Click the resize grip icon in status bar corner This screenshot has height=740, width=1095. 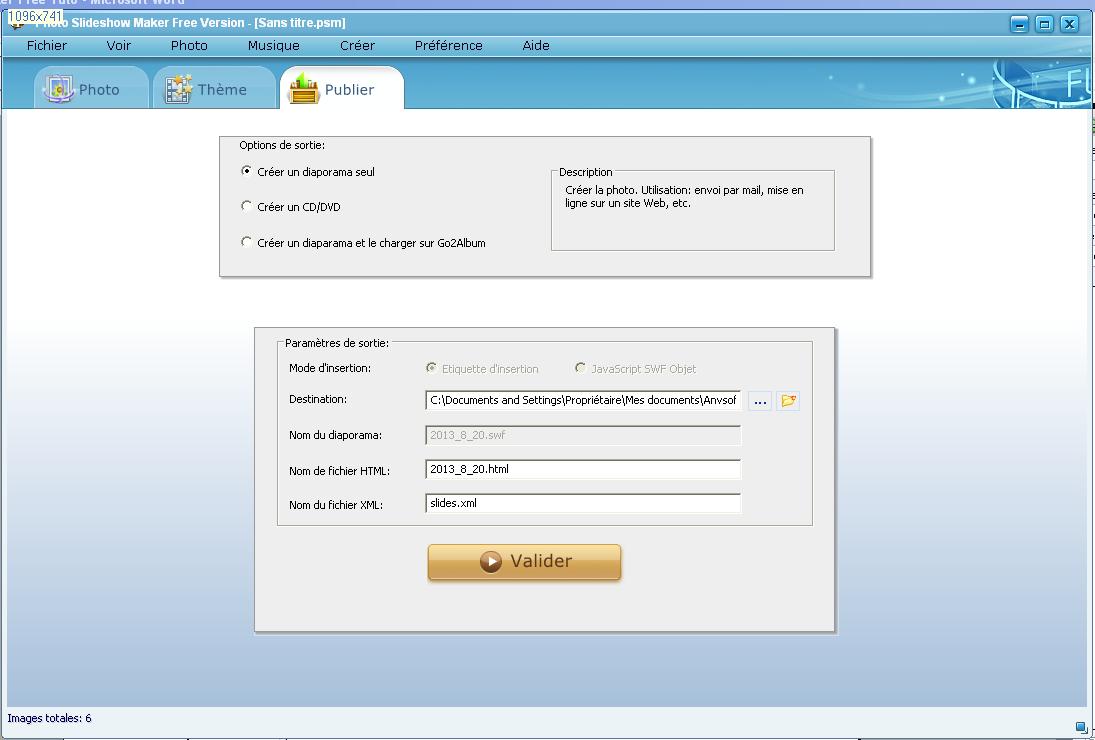(1080, 727)
